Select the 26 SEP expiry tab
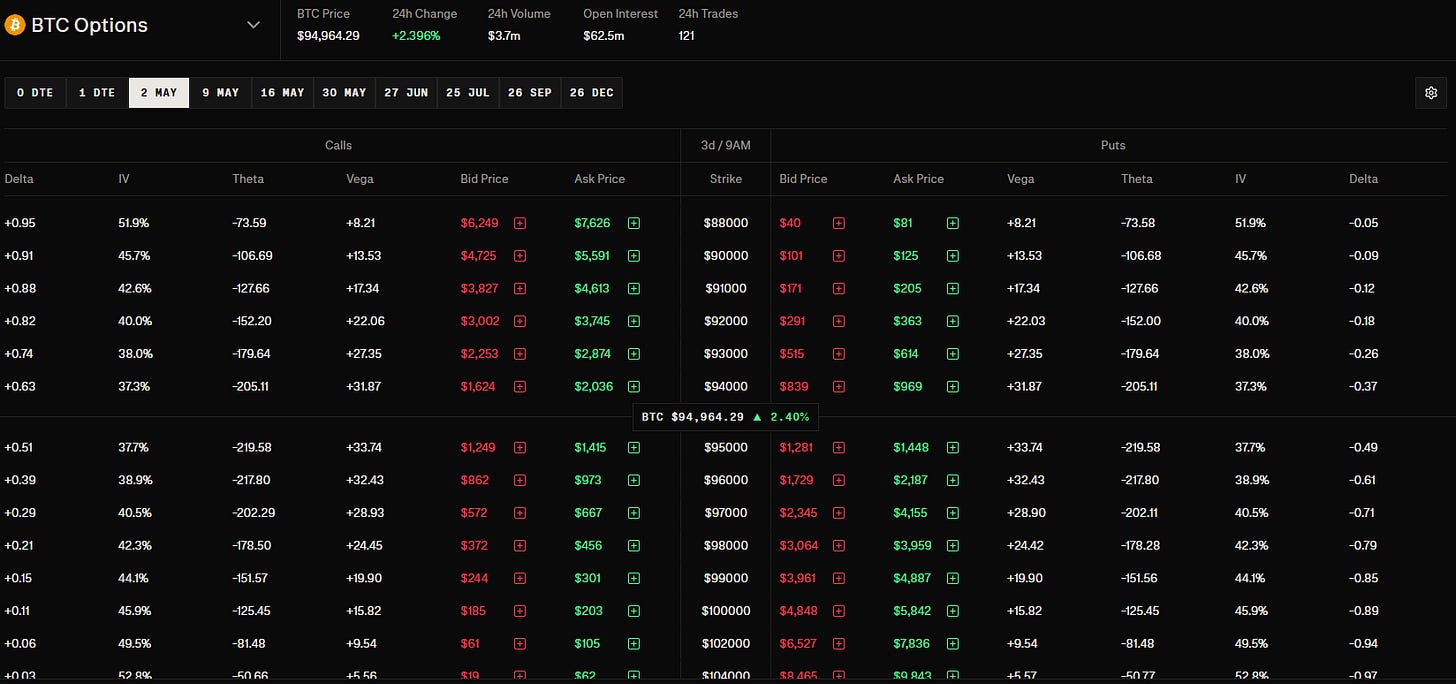This screenshot has height=684, width=1456. pos(530,93)
